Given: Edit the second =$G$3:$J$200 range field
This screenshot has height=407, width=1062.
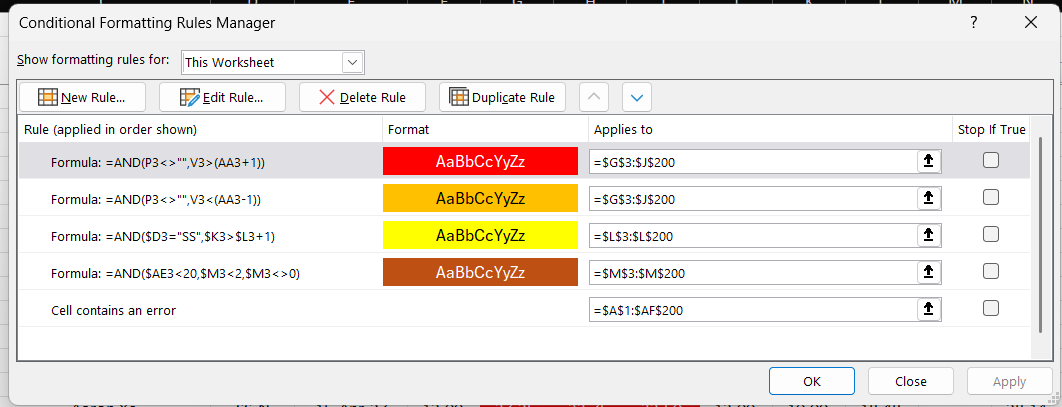Looking at the screenshot, I should 753,198.
